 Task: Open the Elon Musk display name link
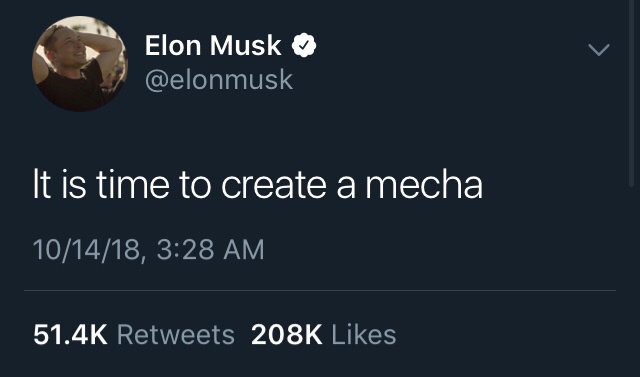(x=213, y=45)
